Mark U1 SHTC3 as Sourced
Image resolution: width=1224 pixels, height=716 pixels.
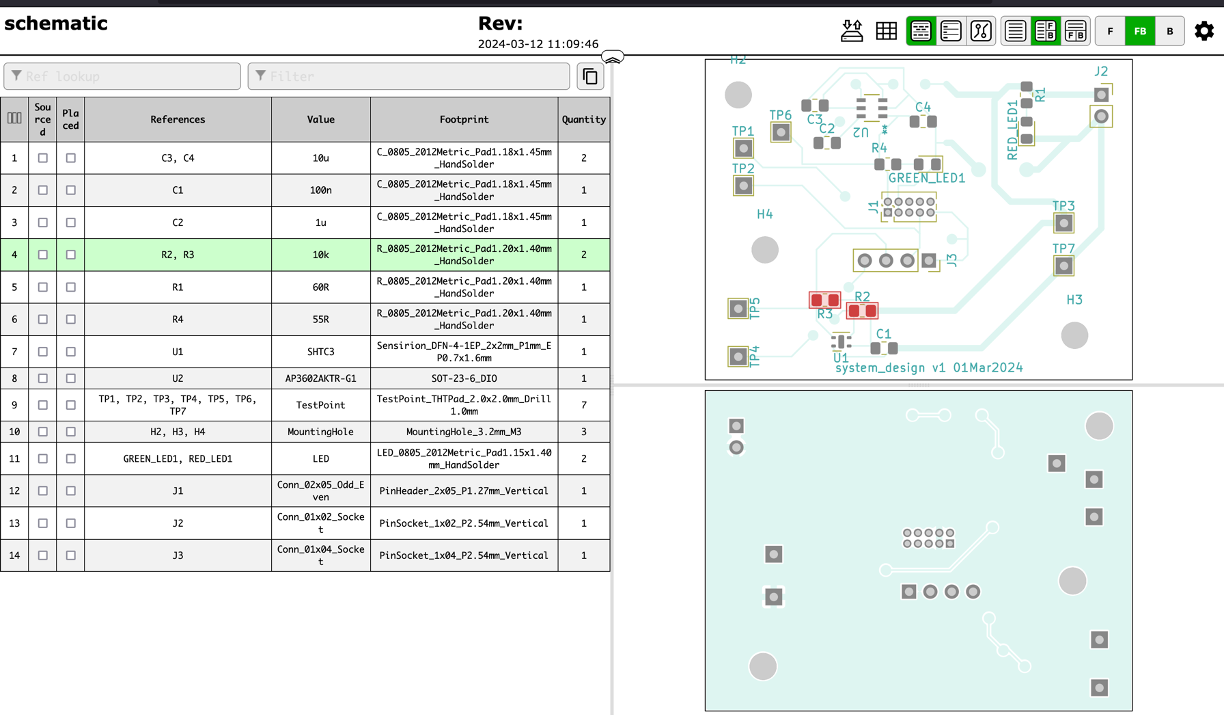coord(42,352)
